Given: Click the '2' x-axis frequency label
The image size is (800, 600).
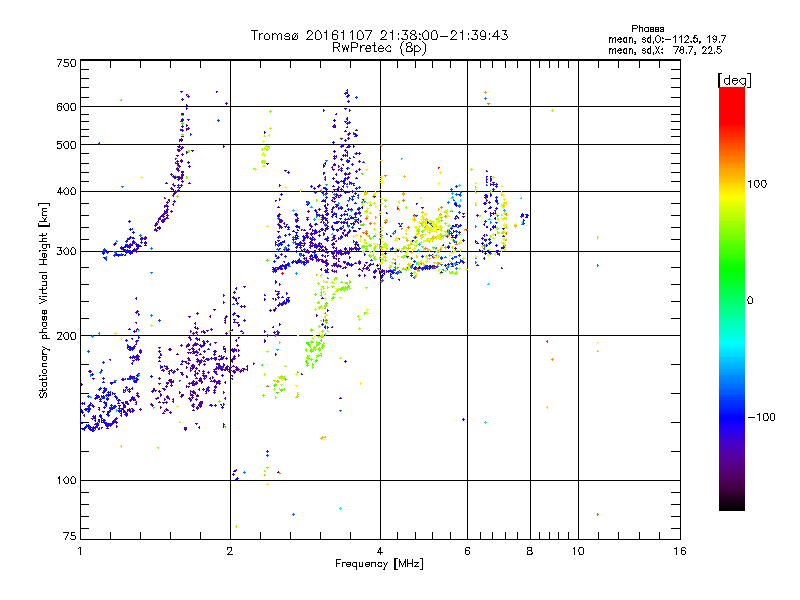Looking at the screenshot, I should click(x=230, y=551).
